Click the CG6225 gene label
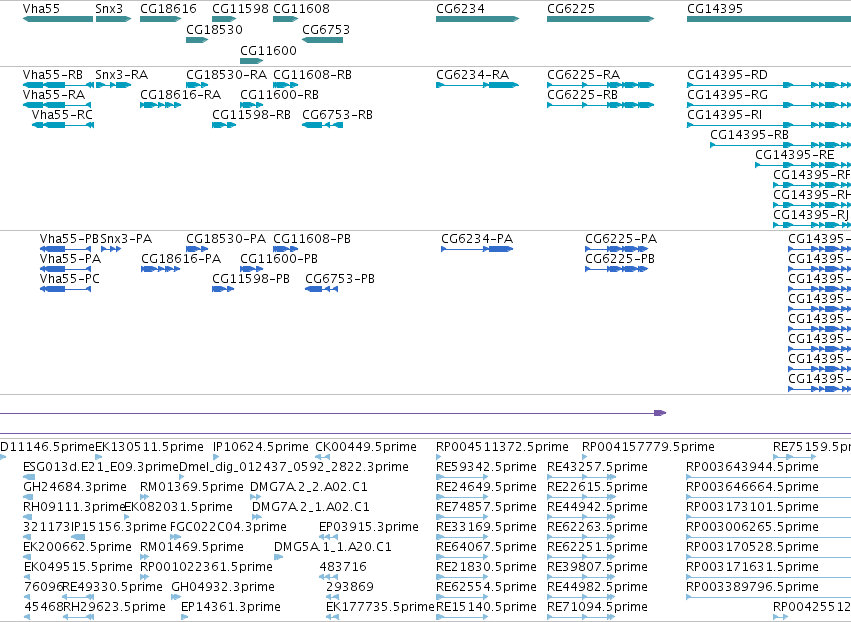Screen dimensions: 851x622 571,9
